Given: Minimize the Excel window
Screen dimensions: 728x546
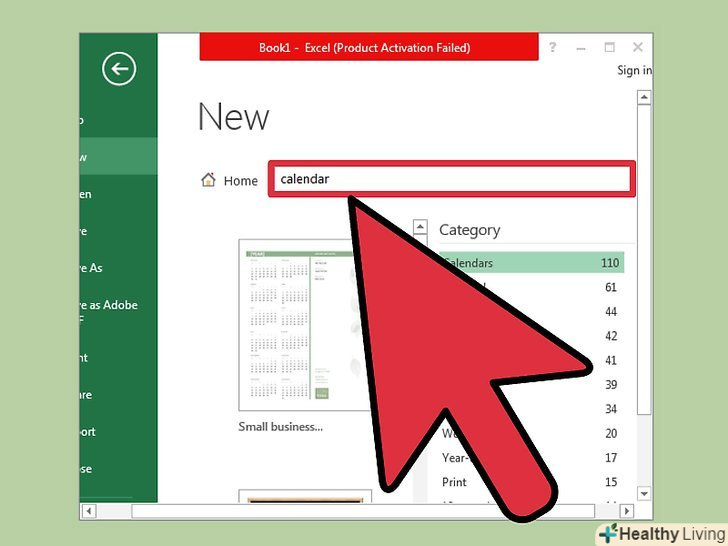Looking at the screenshot, I should click(580, 47).
